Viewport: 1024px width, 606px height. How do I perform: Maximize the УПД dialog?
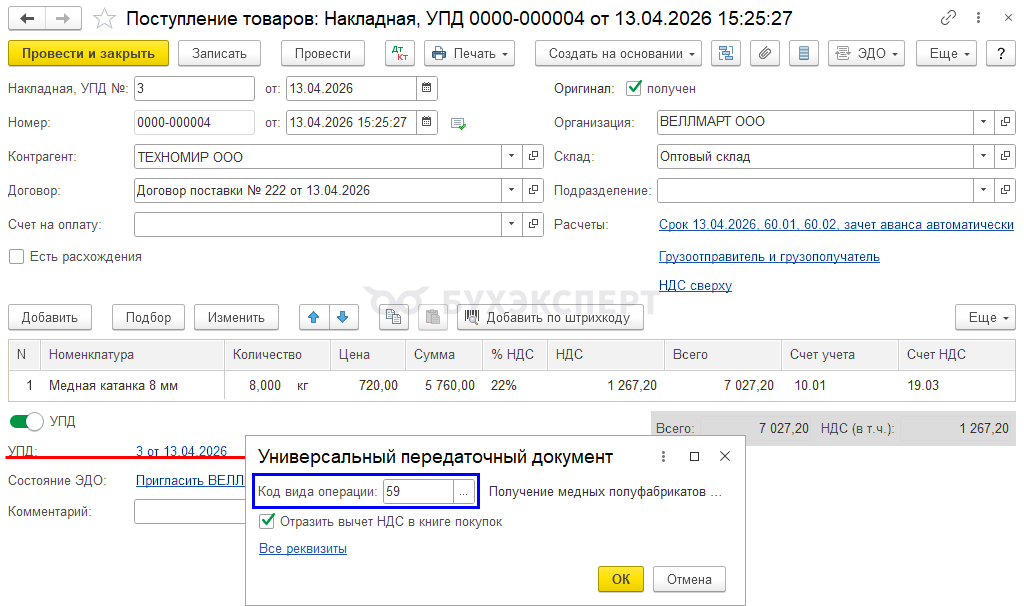pyautogui.click(x=694, y=456)
